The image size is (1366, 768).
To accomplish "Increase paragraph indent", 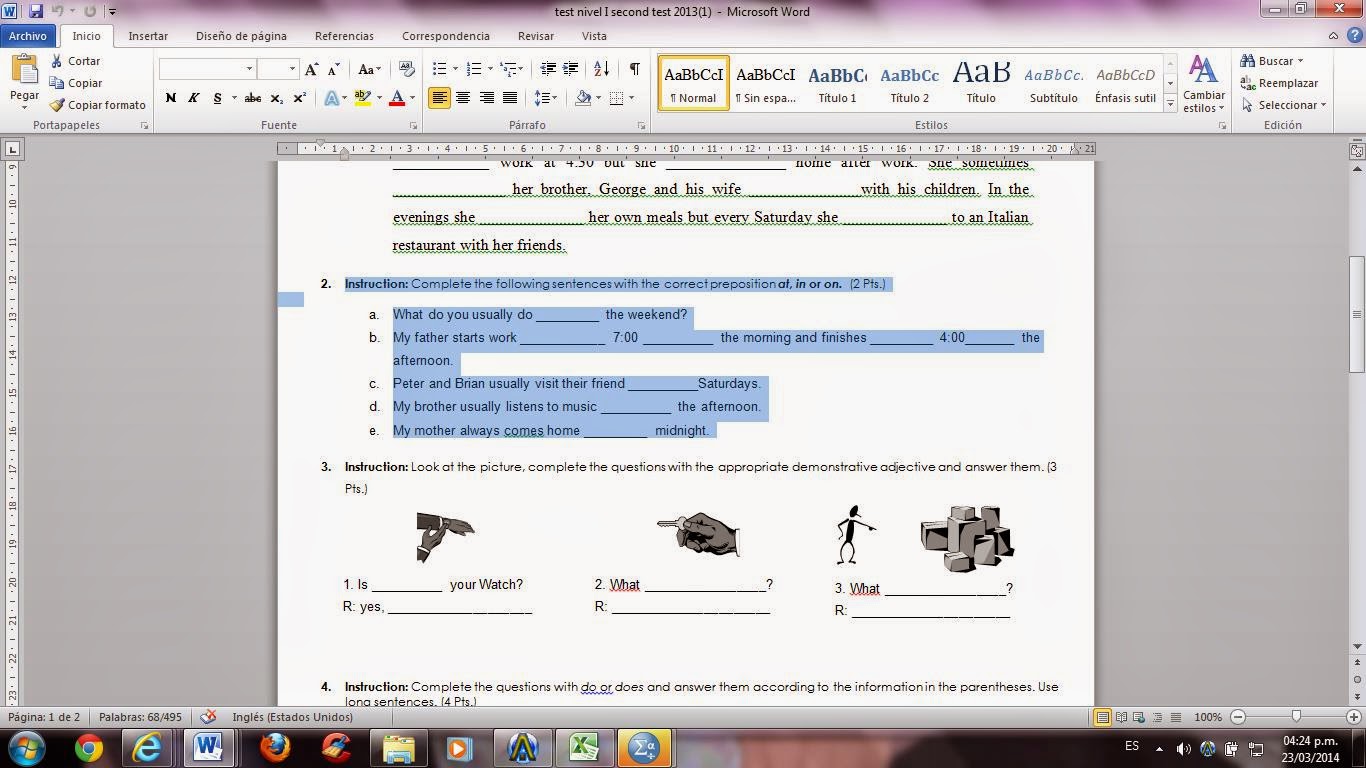I will pos(570,69).
